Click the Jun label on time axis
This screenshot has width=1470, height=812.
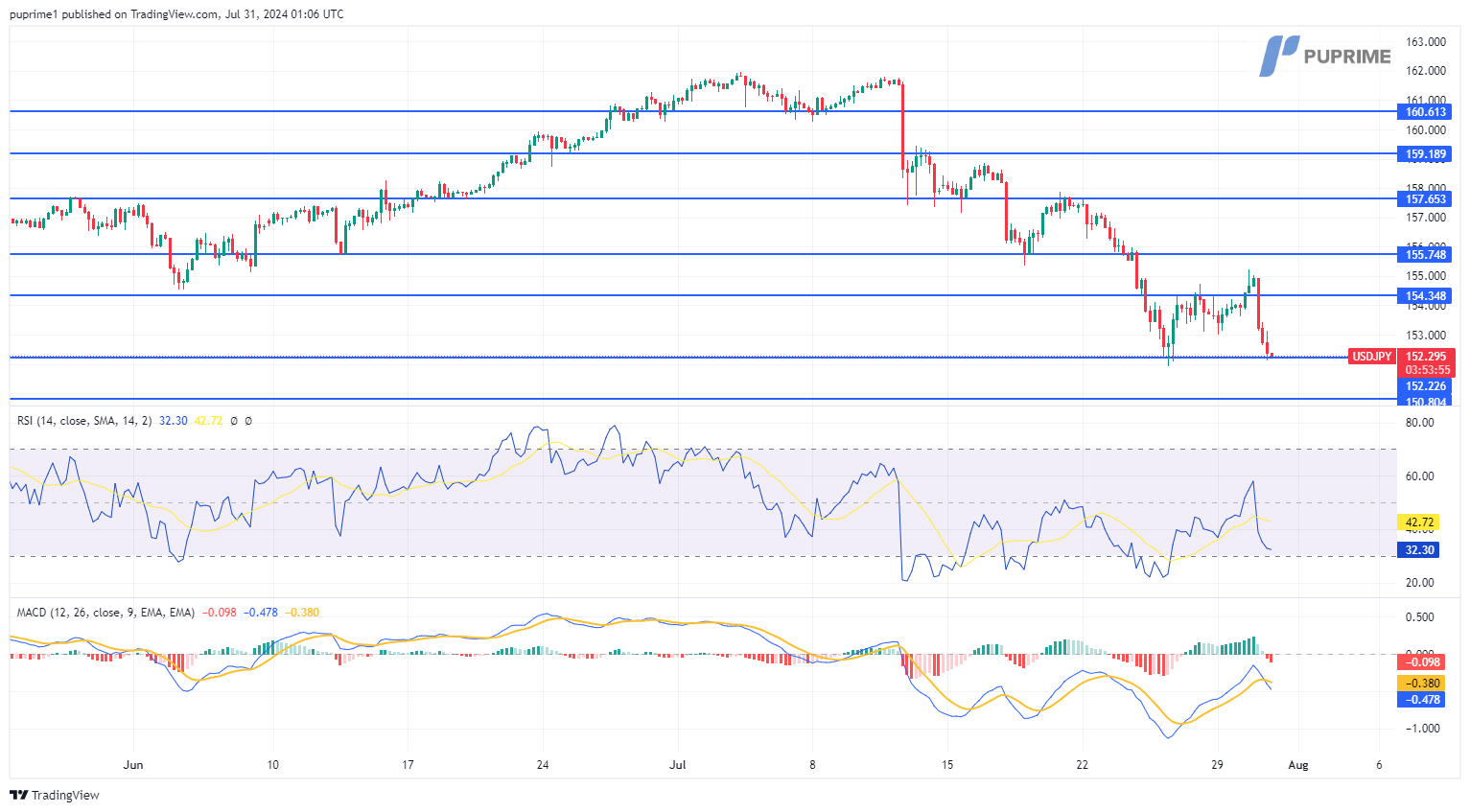[x=133, y=765]
